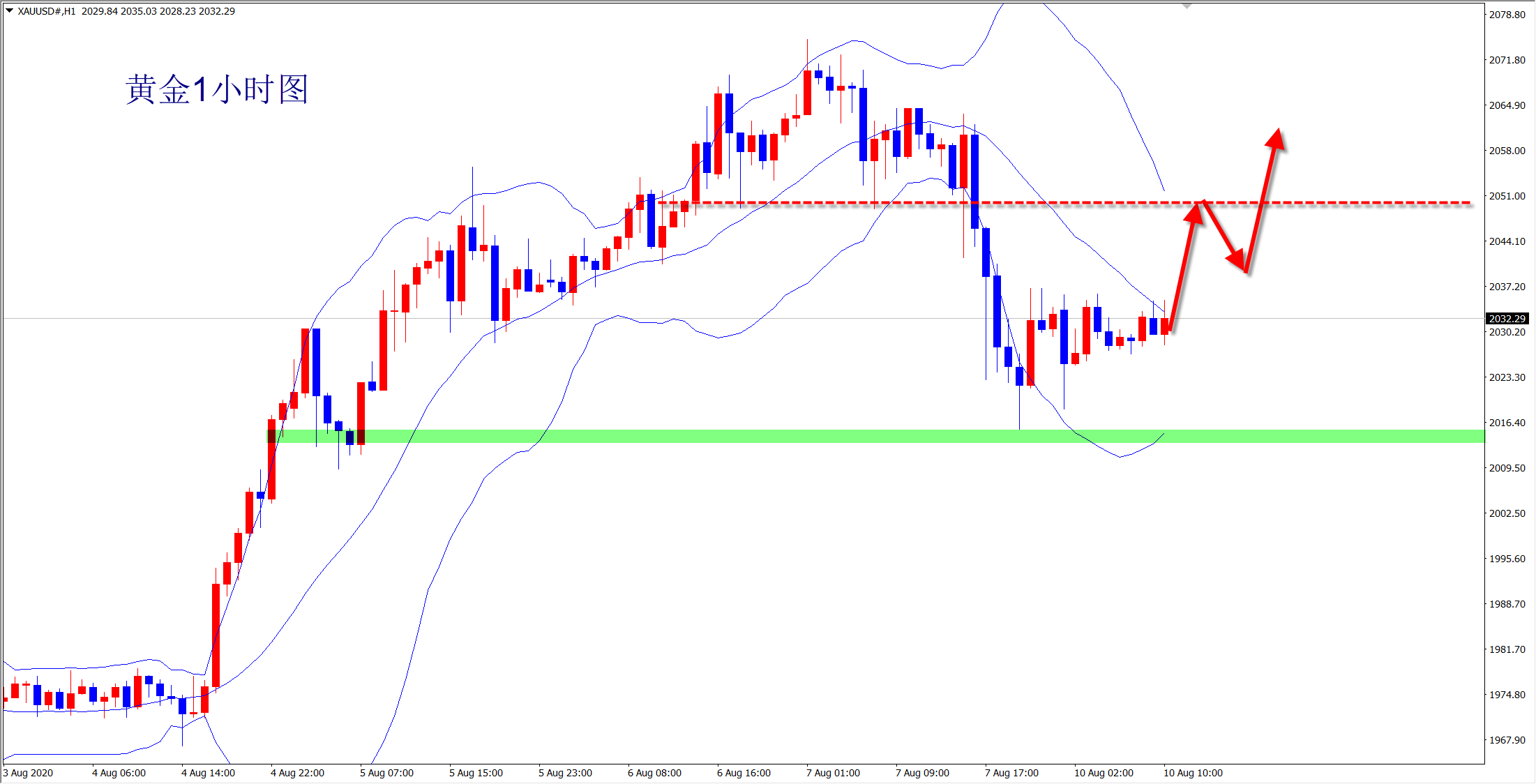This screenshot has height=784, width=1536.
Task: Click the XAUUSD#,H1 symbol label
Action: coord(46,11)
